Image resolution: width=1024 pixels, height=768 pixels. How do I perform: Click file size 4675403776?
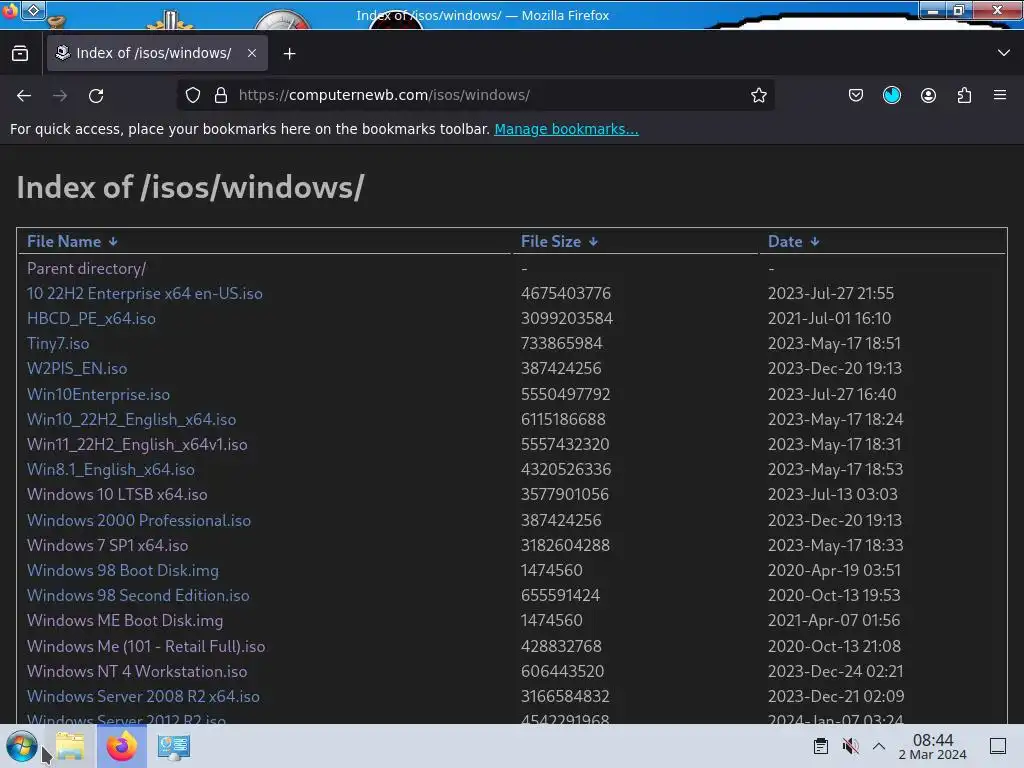pyautogui.click(x=566, y=293)
